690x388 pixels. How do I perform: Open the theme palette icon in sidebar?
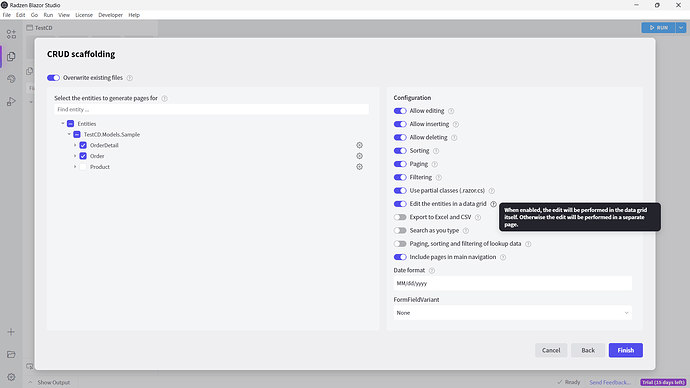point(11,79)
